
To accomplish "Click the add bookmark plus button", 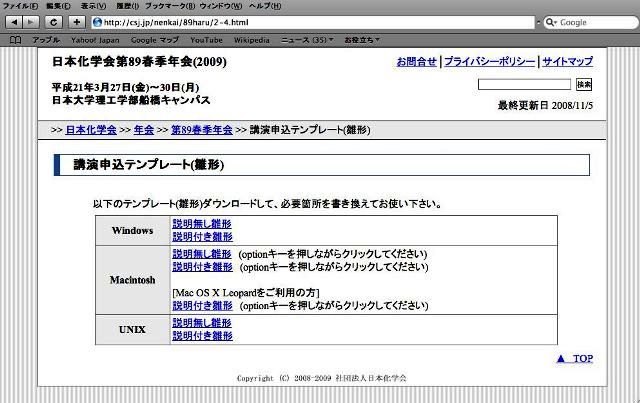I will (76, 22).
